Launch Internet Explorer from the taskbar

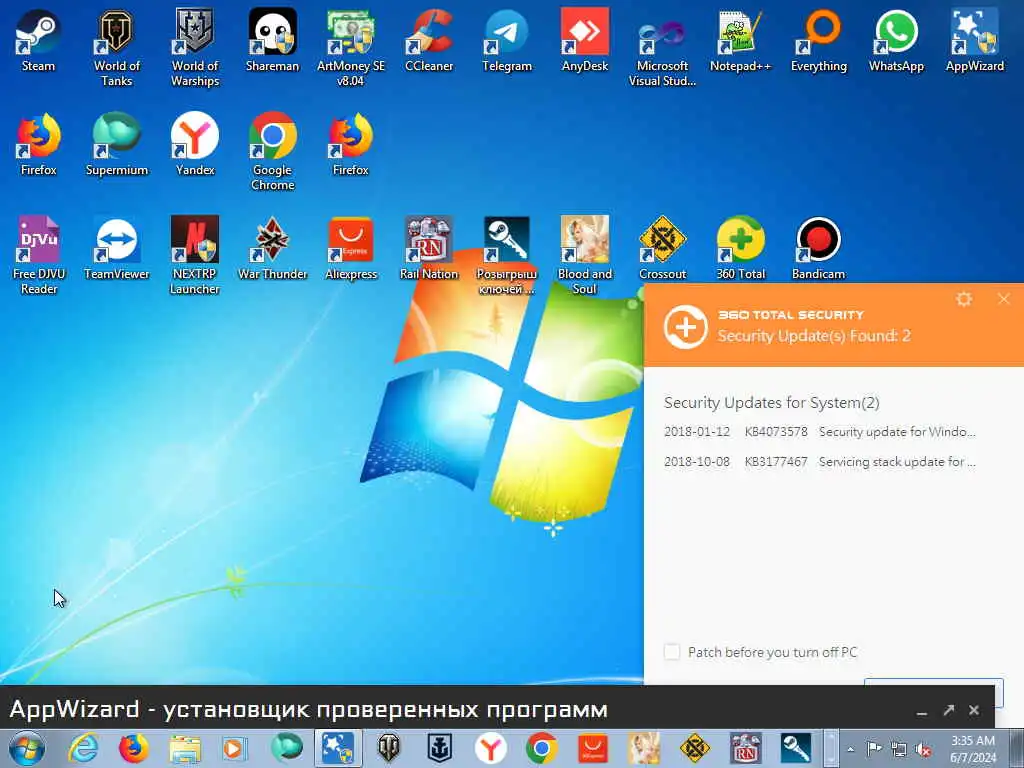pos(84,748)
